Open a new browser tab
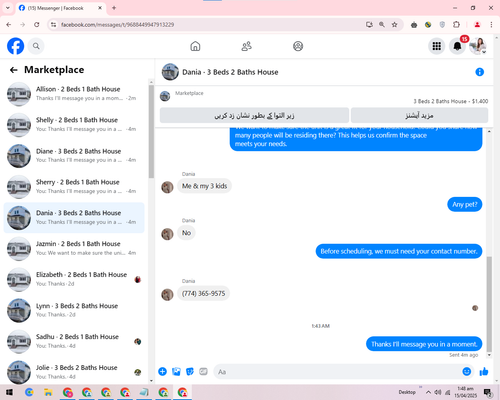This screenshot has width=500, height=400. (114, 8)
